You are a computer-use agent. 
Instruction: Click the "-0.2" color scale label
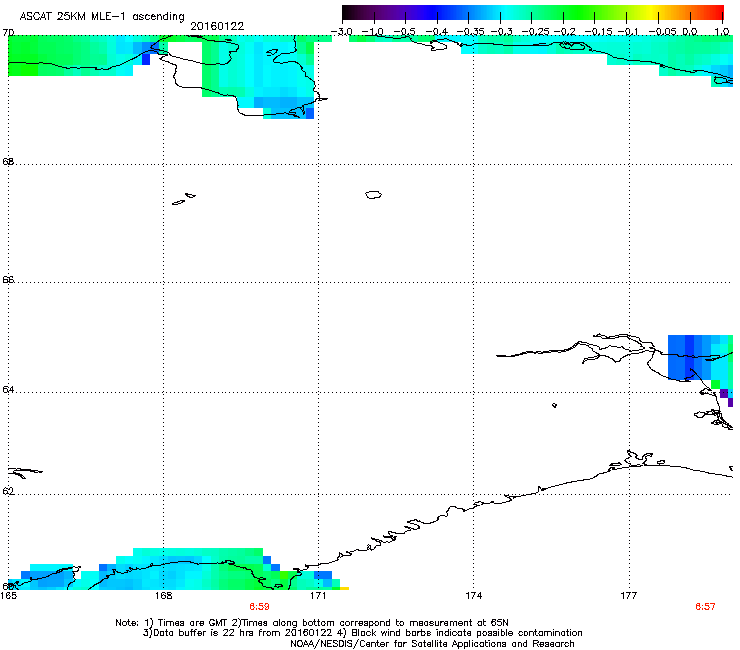(565, 32)
